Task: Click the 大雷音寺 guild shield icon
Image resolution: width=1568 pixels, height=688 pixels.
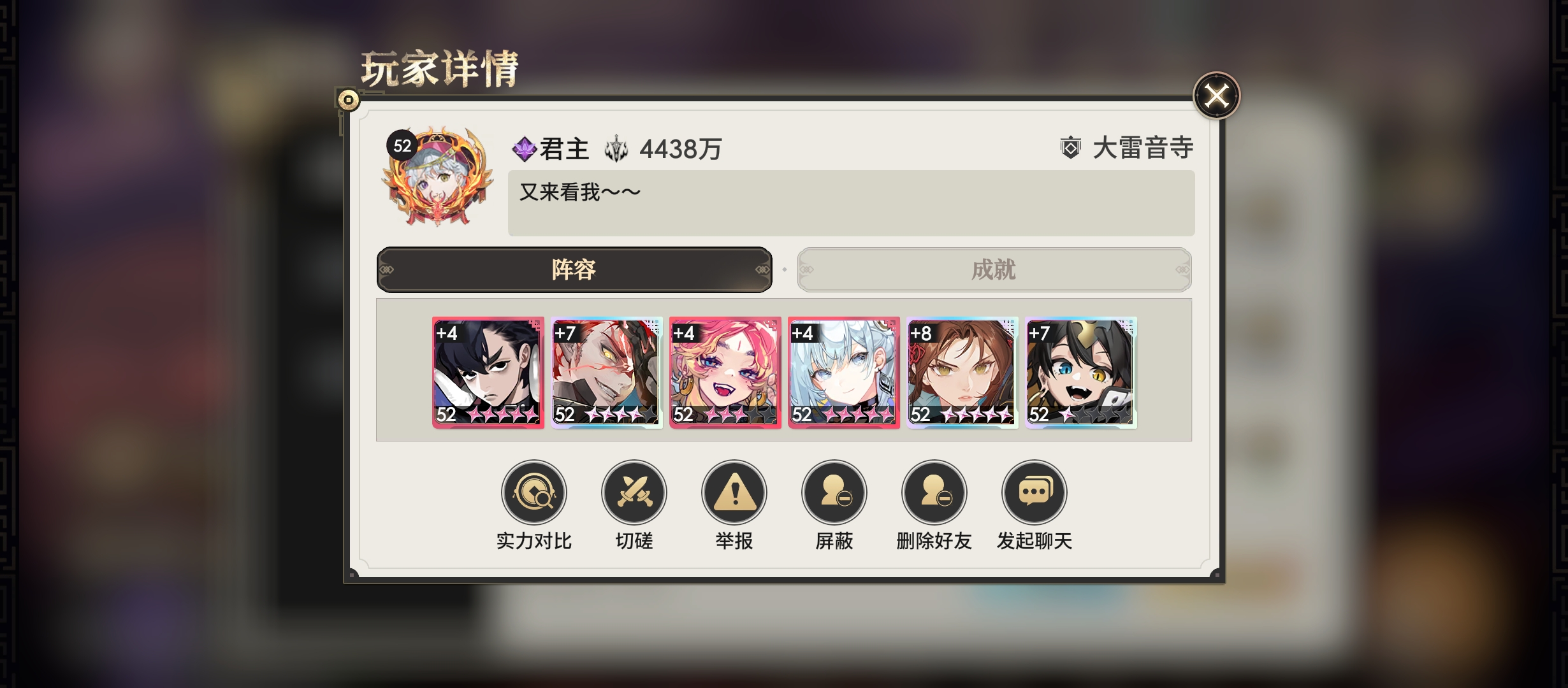Action: point(1071,148)
